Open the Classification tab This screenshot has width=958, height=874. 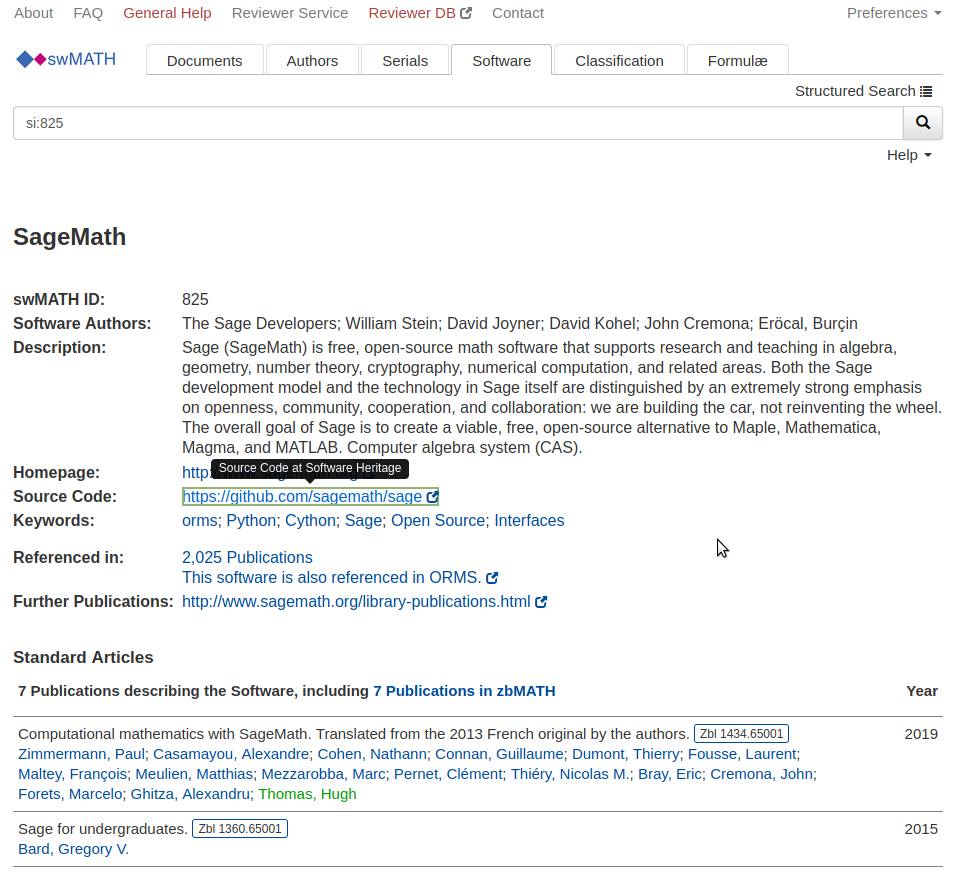(x=619, y=60)
